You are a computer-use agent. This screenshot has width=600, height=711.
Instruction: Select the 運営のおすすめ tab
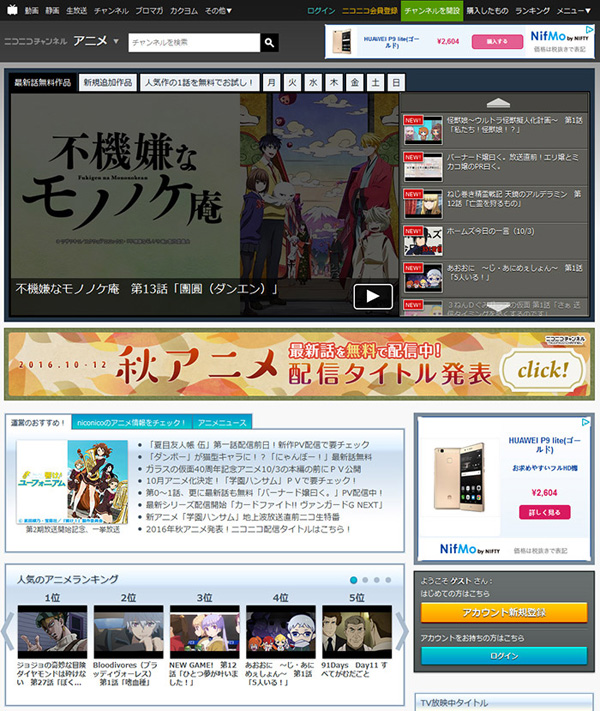pos(38,423)
